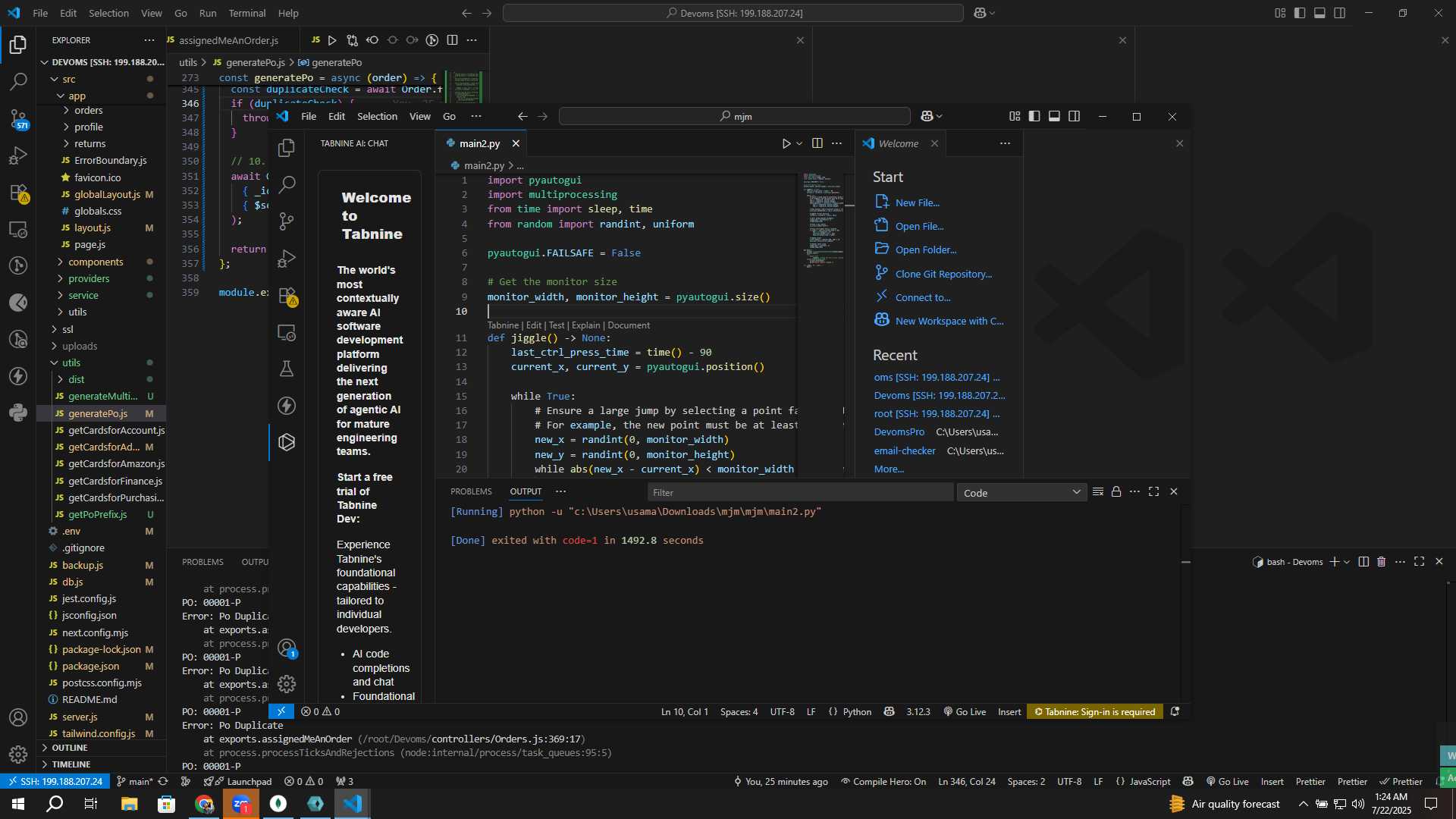1456x819 pixels.
Task: Open Search view in Devoms window activity bar
Action: [x=18, y=81]
